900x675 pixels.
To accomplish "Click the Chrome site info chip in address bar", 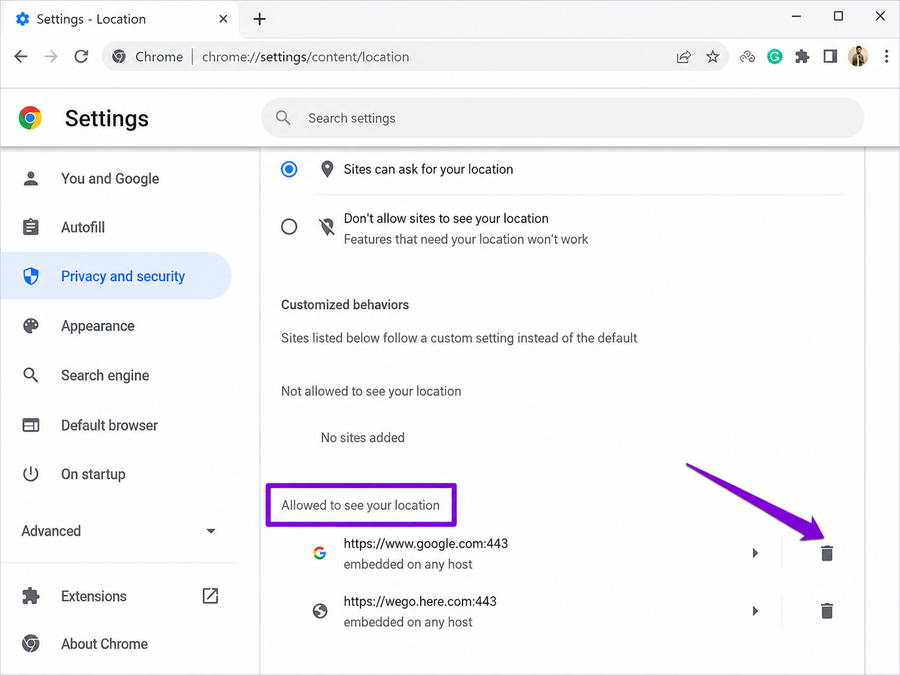I will tap(148, 57).
